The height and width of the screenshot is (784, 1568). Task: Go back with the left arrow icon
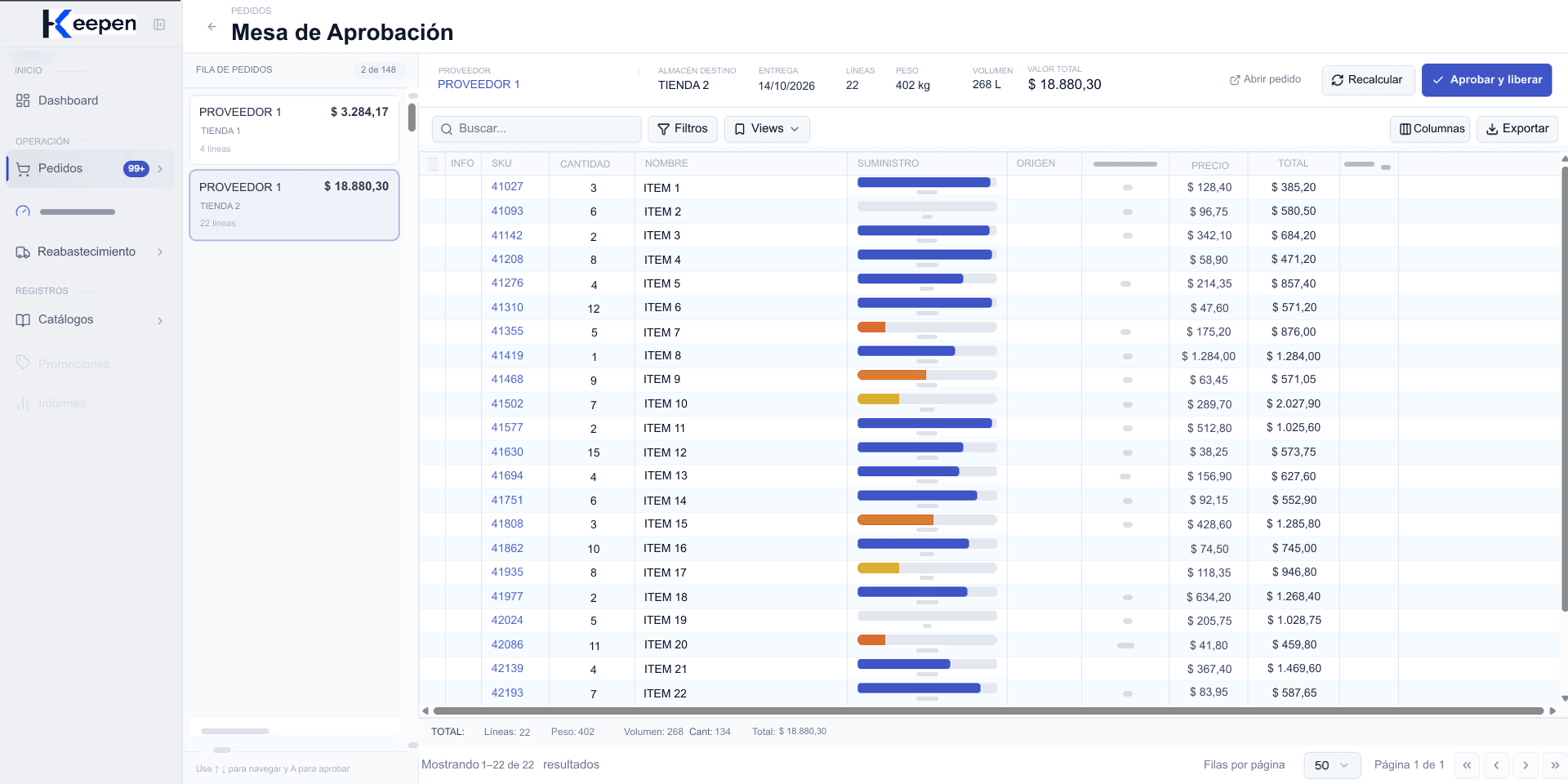pos(212,26)
